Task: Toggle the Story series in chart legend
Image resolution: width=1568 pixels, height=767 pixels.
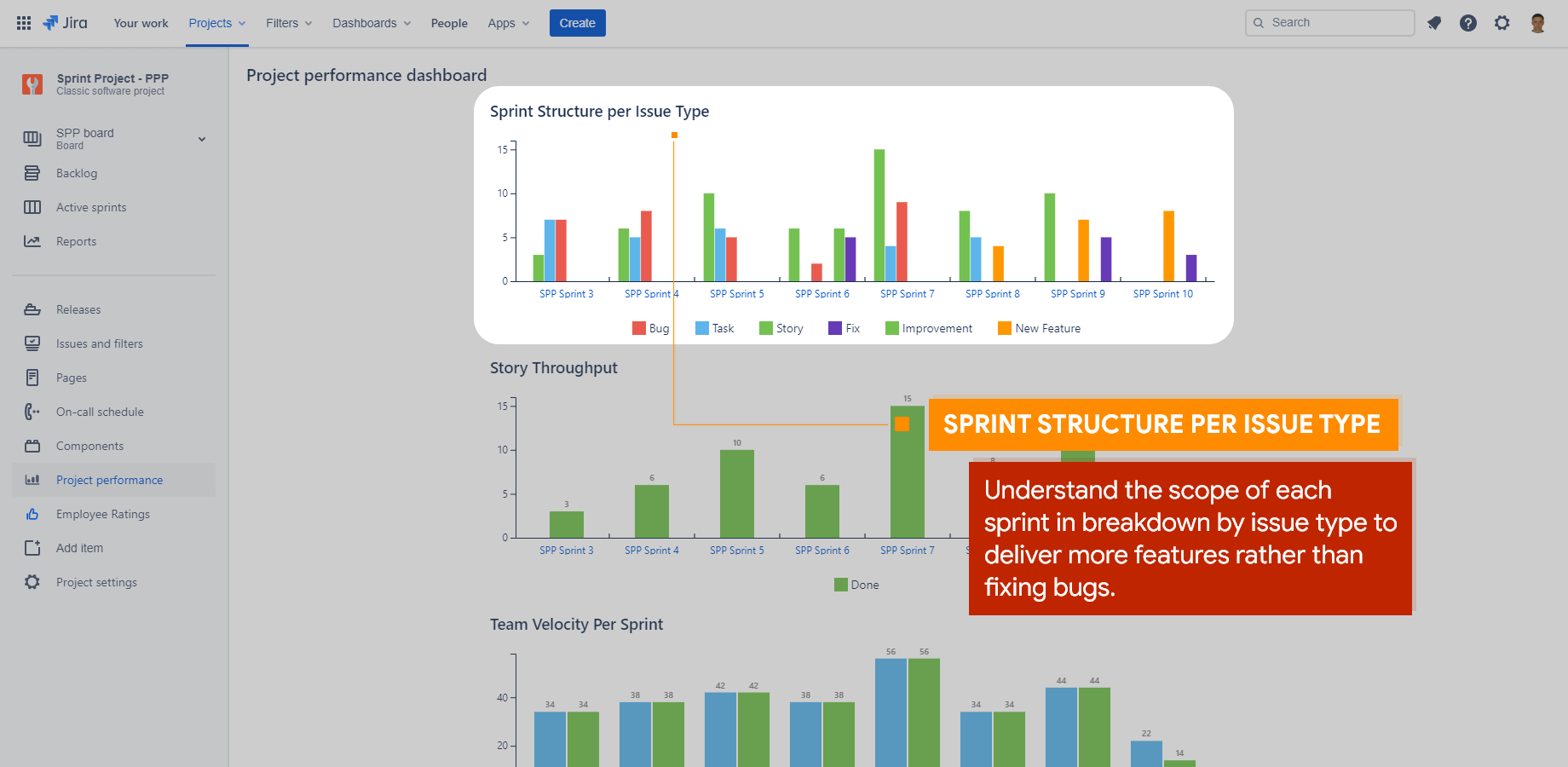Action: click(x=781, y=328)
